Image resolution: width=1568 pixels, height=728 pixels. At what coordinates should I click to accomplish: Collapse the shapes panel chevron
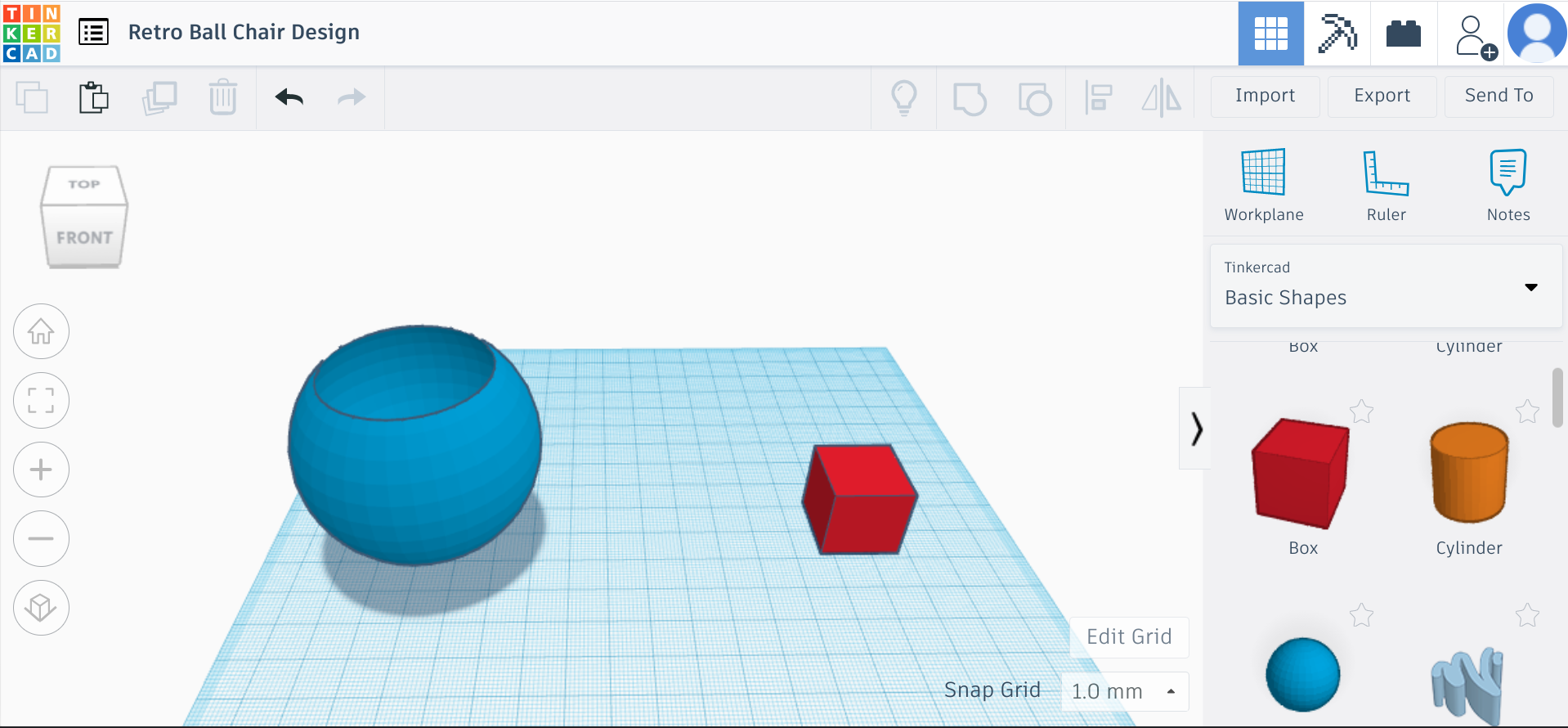click(1196, 429)
